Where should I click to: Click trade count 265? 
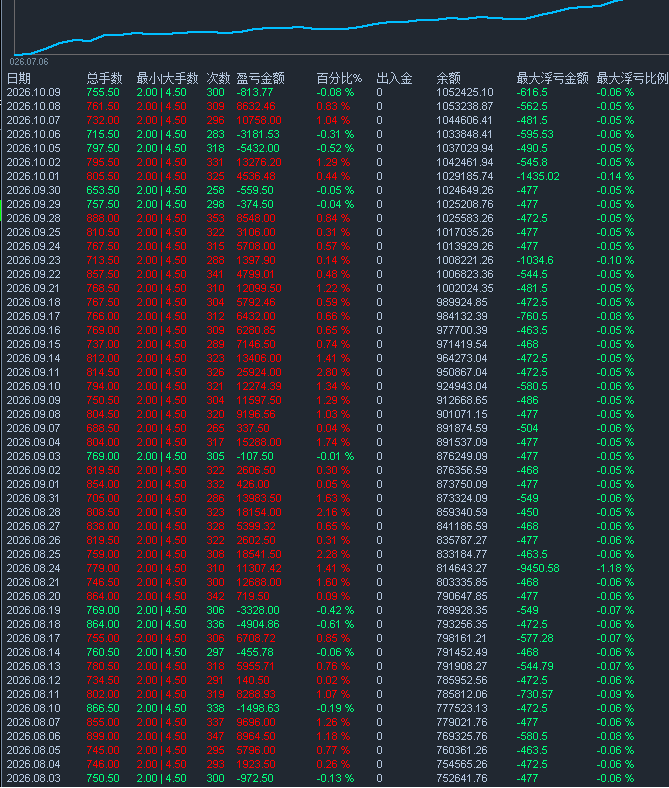216,428
